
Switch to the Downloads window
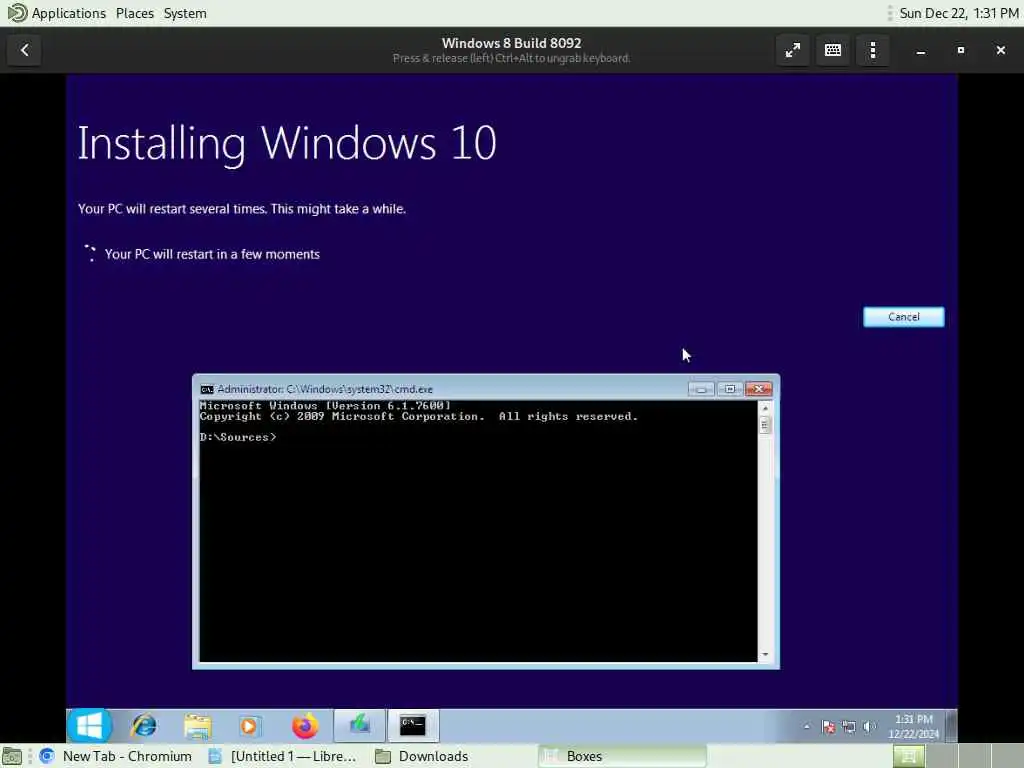(422, 756)
